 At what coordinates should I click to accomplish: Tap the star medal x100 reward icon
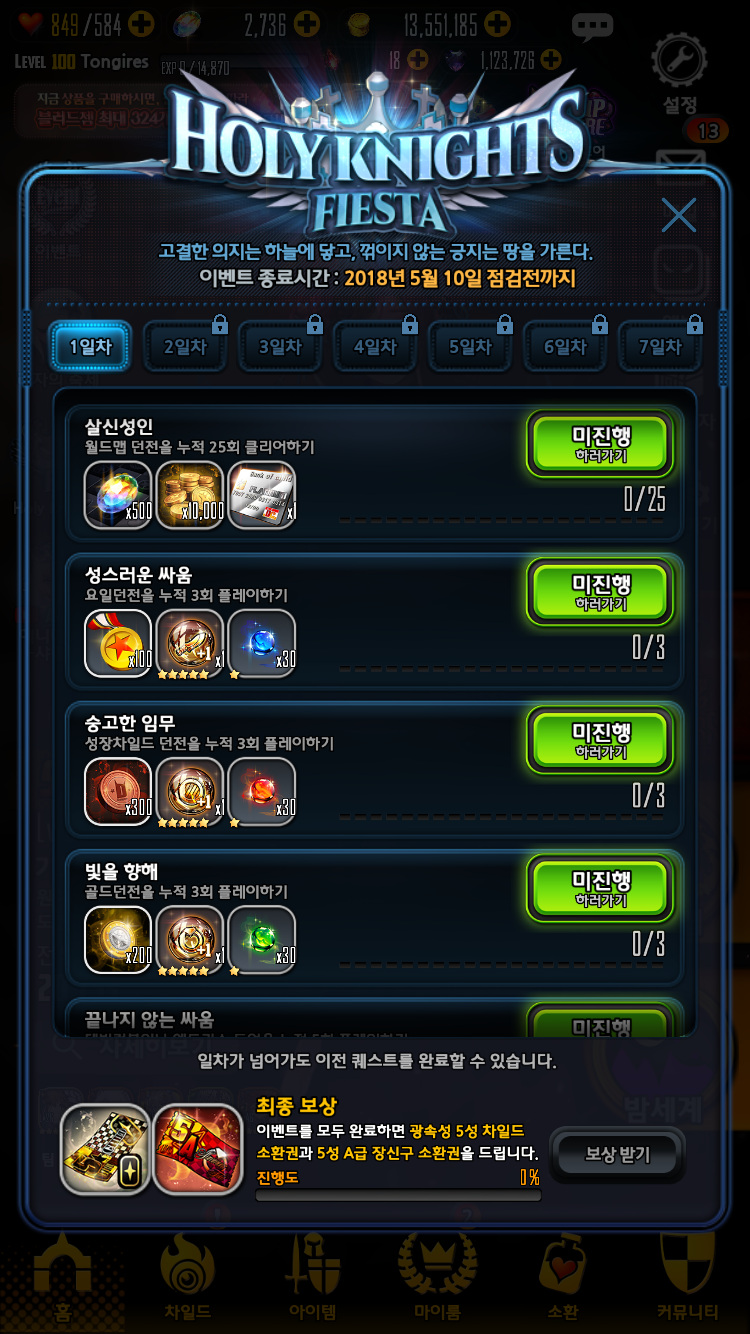coord(118,644)
